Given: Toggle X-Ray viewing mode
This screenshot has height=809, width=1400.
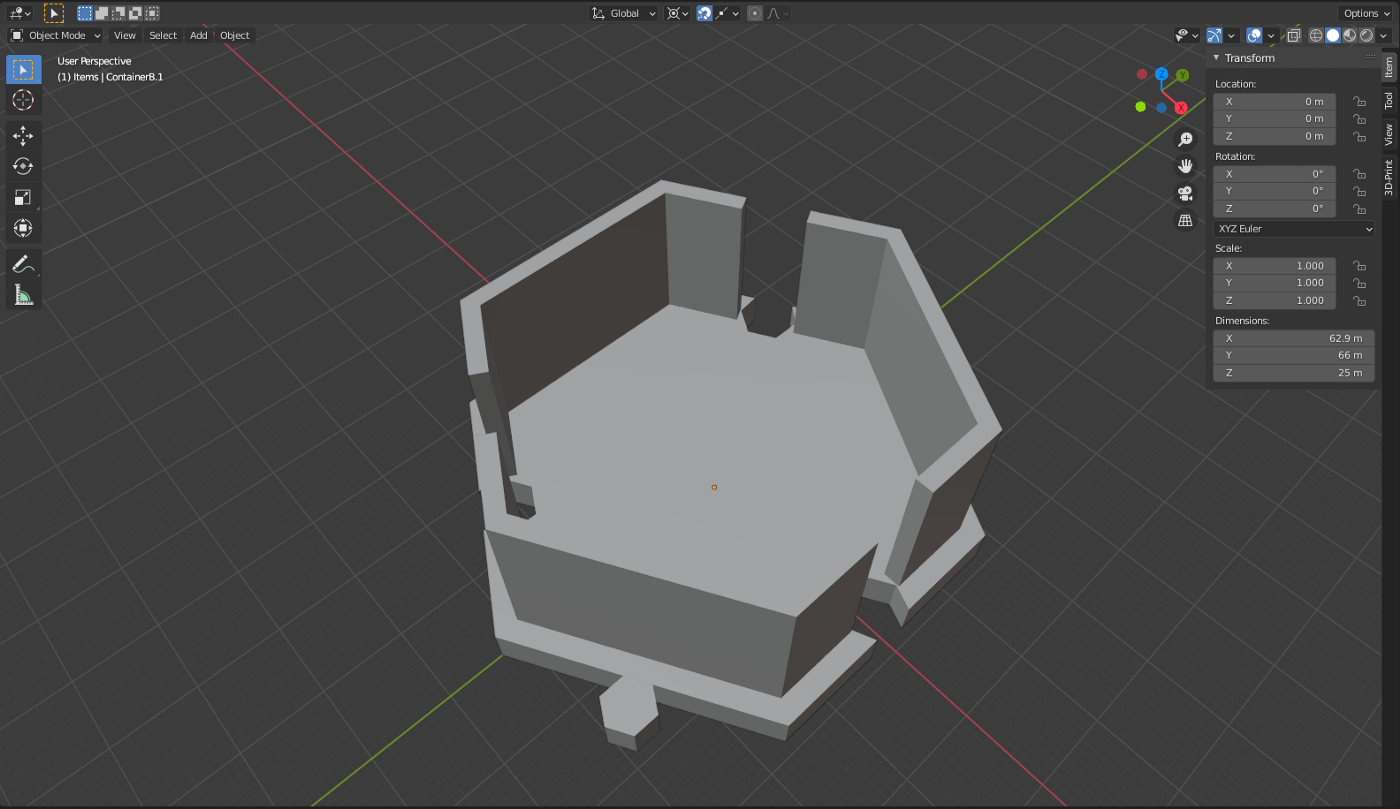Looking at the screenshot, I should pyautogui.click(x=1293, y=34).
